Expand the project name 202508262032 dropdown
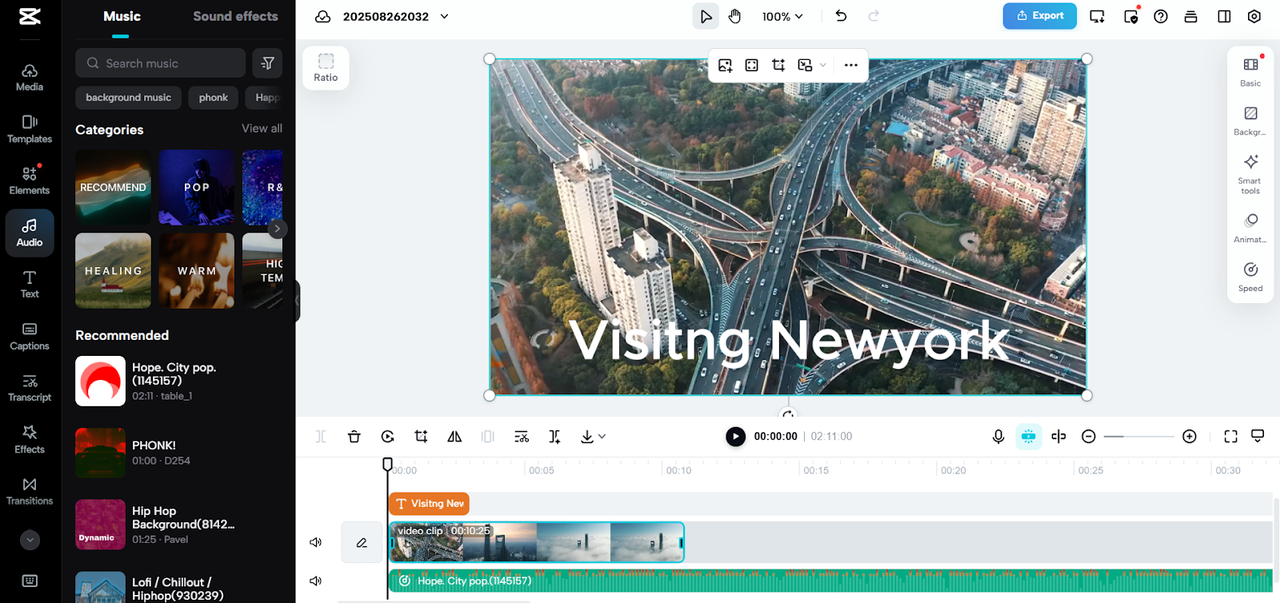1280x603 pixels. pos(444,16)
